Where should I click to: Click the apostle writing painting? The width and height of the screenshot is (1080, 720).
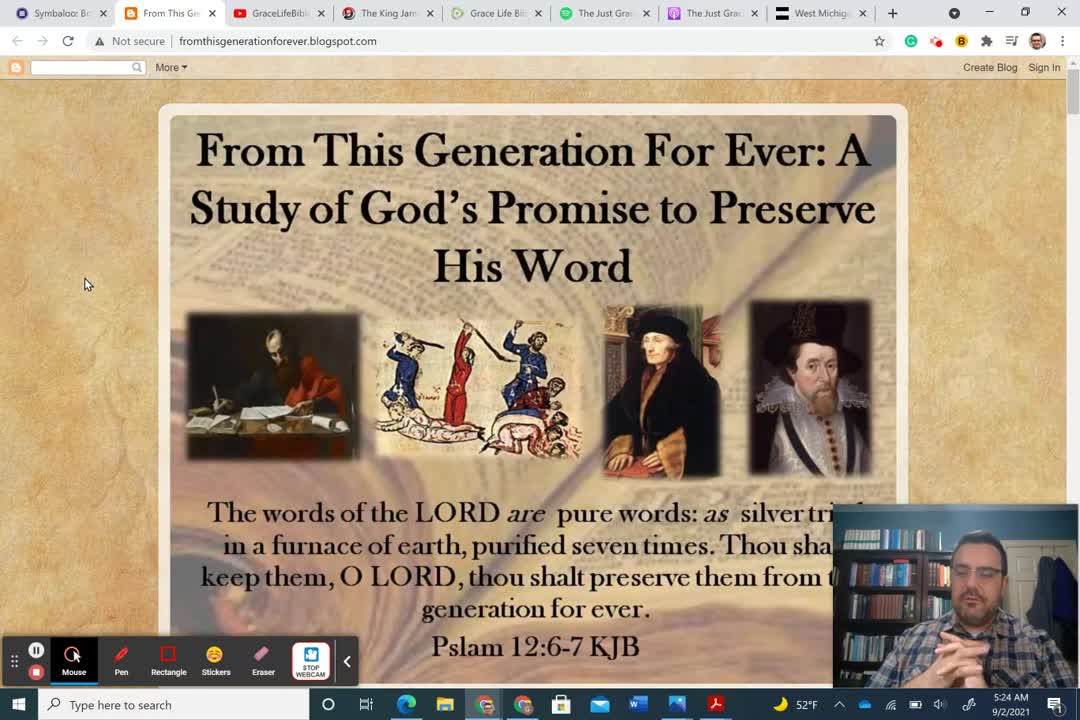273,387
